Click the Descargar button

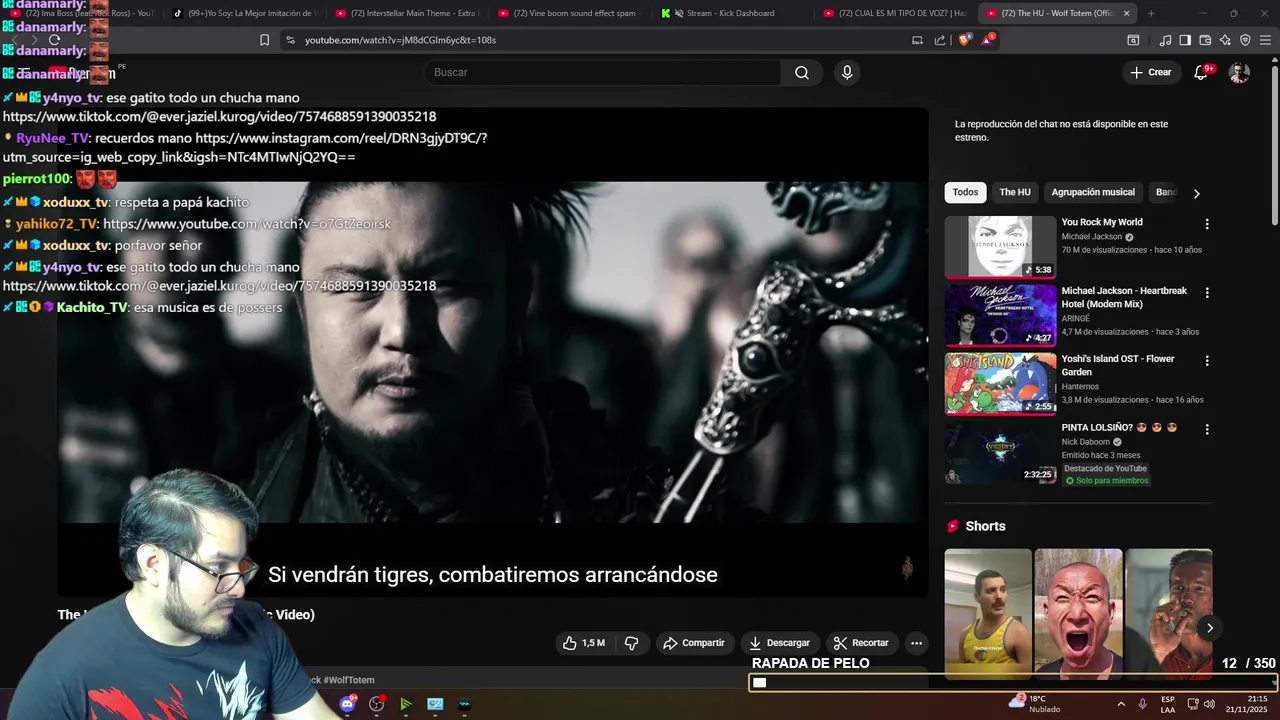coord(780,643)
